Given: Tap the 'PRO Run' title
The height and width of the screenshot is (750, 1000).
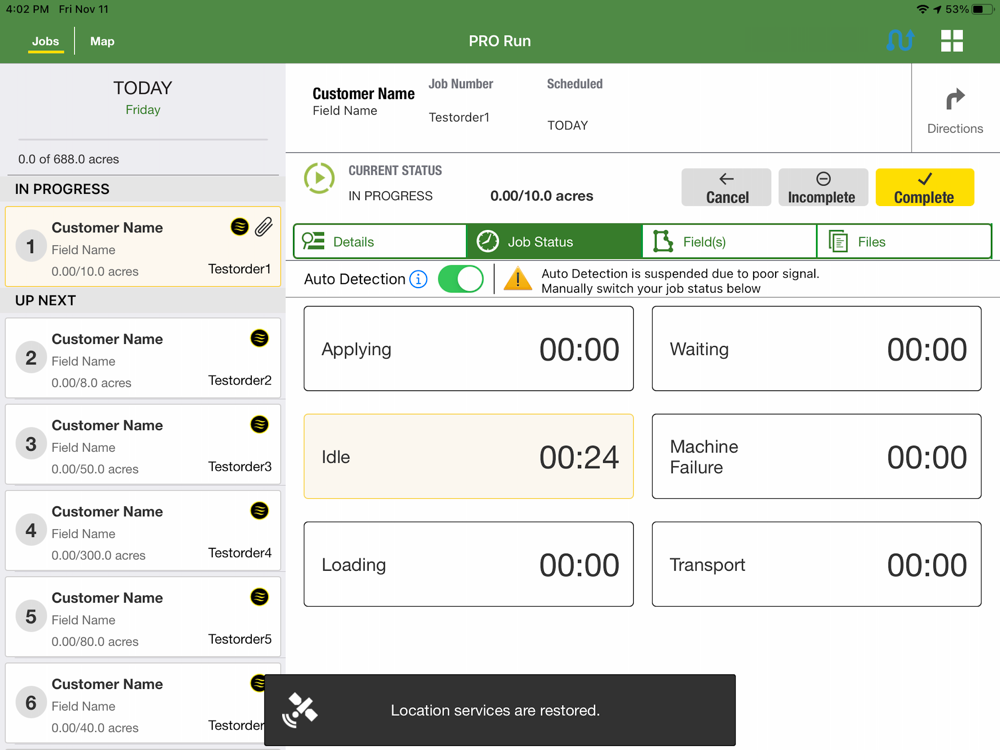Looking at the screenshot, I should pos(499,41).
